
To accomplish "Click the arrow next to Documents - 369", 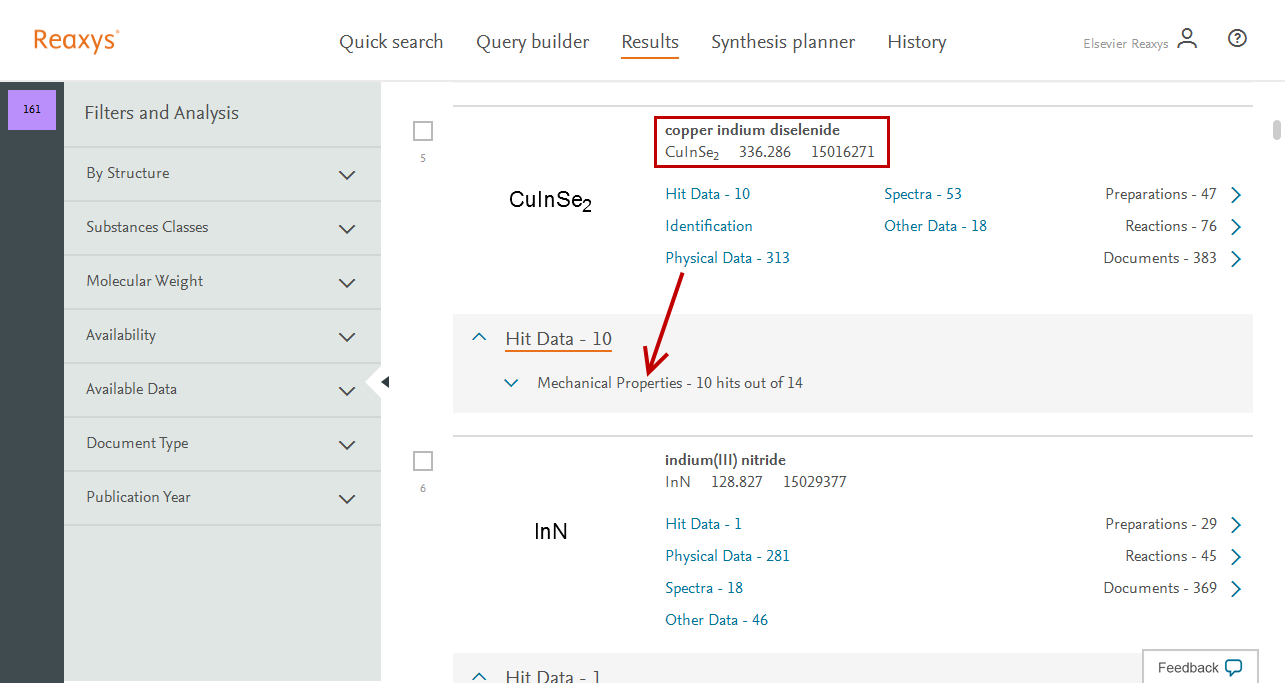I will [1236, 589].
